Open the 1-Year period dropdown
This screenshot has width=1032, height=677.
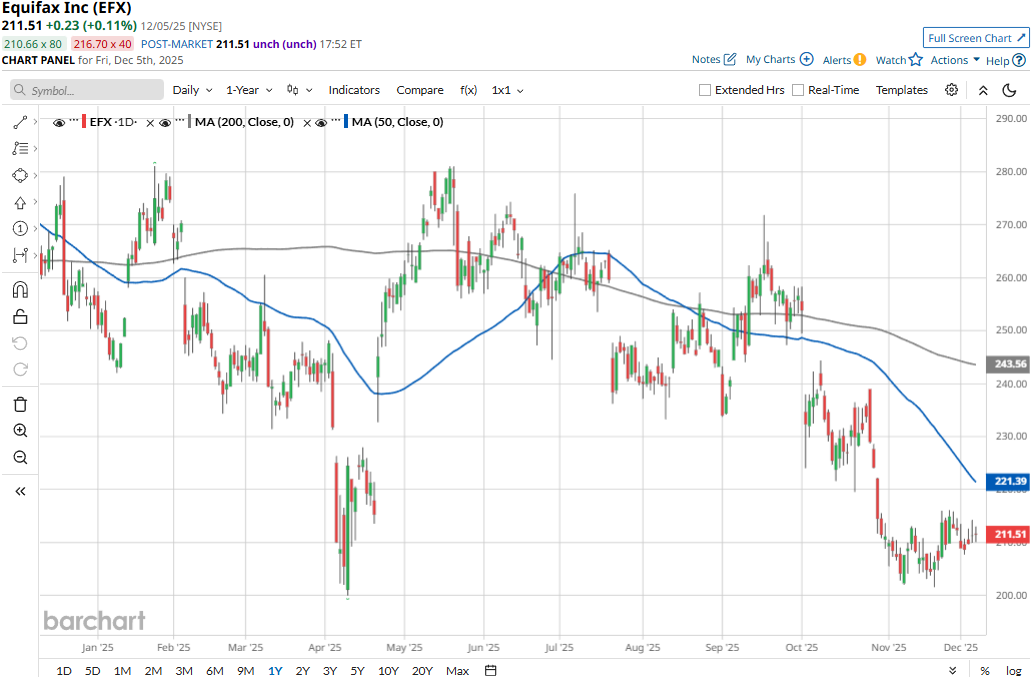[x=248, y=90]
